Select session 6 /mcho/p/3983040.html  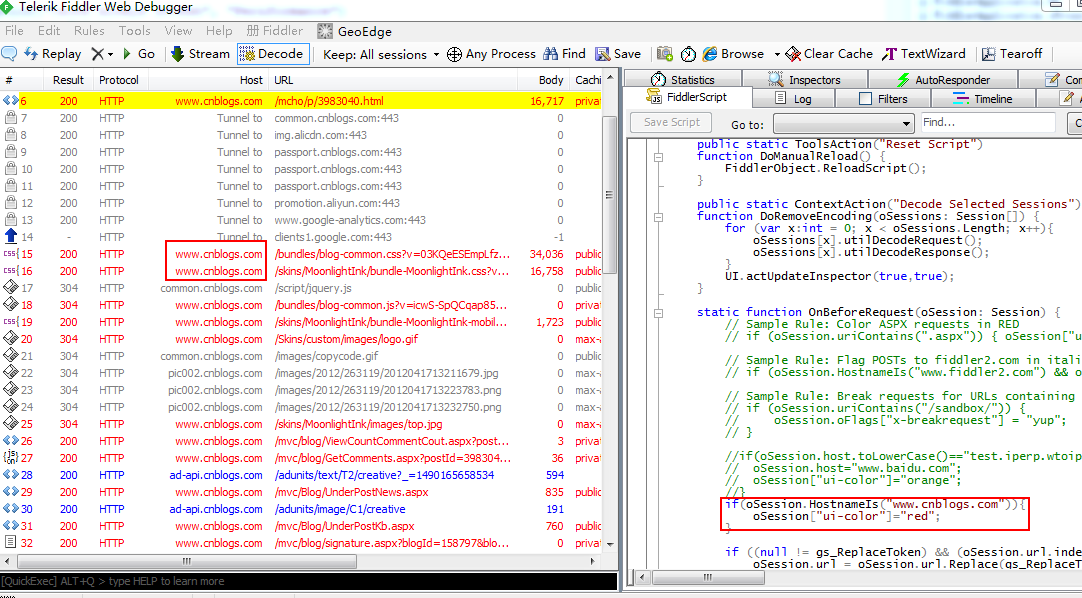tap(301, 101)
